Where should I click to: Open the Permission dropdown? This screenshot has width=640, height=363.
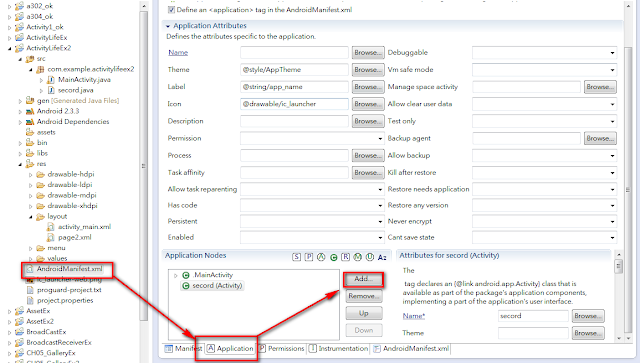pos(380,139)
